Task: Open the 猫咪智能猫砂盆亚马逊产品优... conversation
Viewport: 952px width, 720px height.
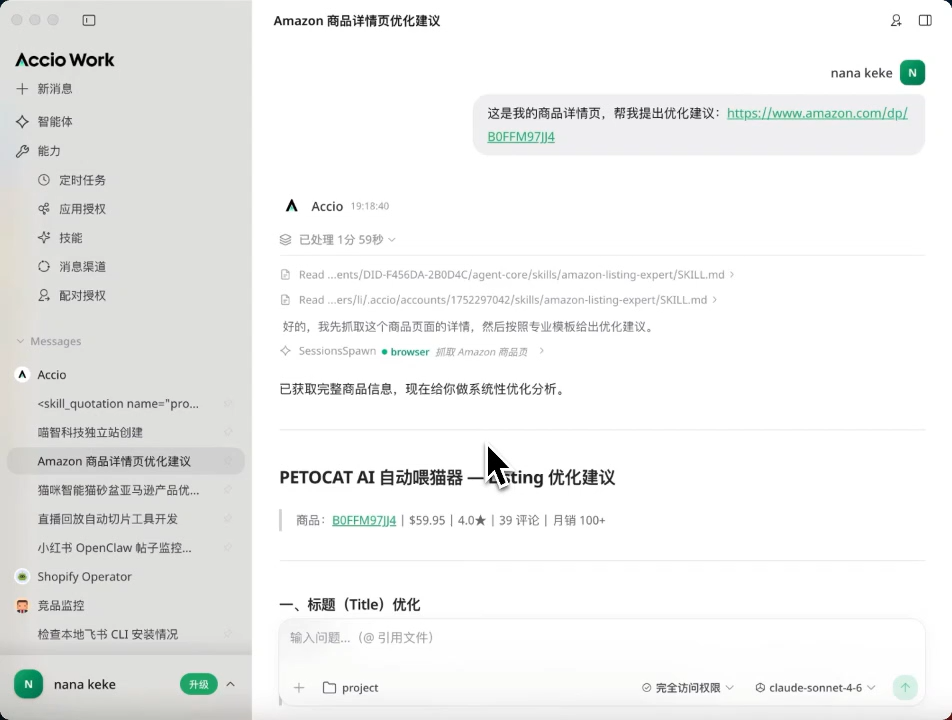Action: click(118, 490)
